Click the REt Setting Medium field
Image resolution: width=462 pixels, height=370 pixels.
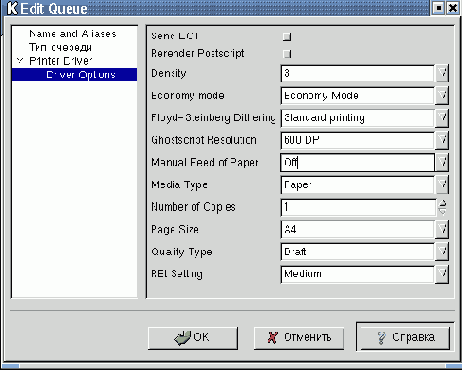tap(357, 274)
